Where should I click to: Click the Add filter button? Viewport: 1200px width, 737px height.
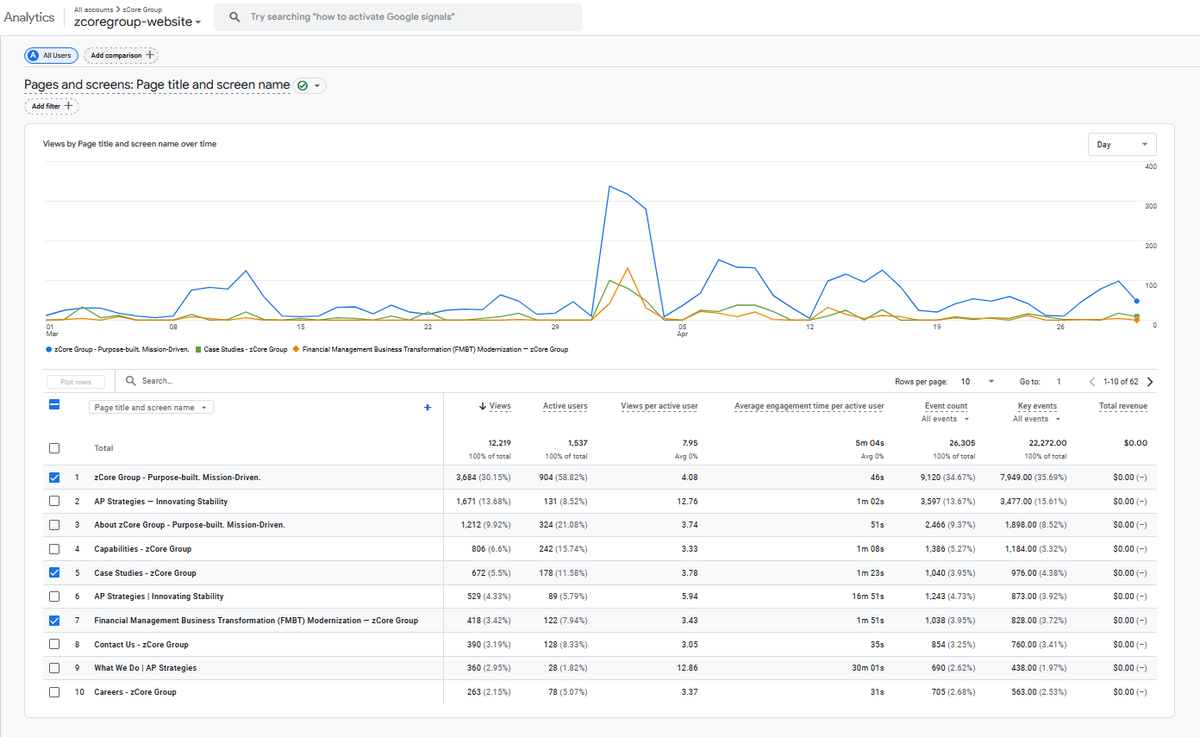click(51, 106)
